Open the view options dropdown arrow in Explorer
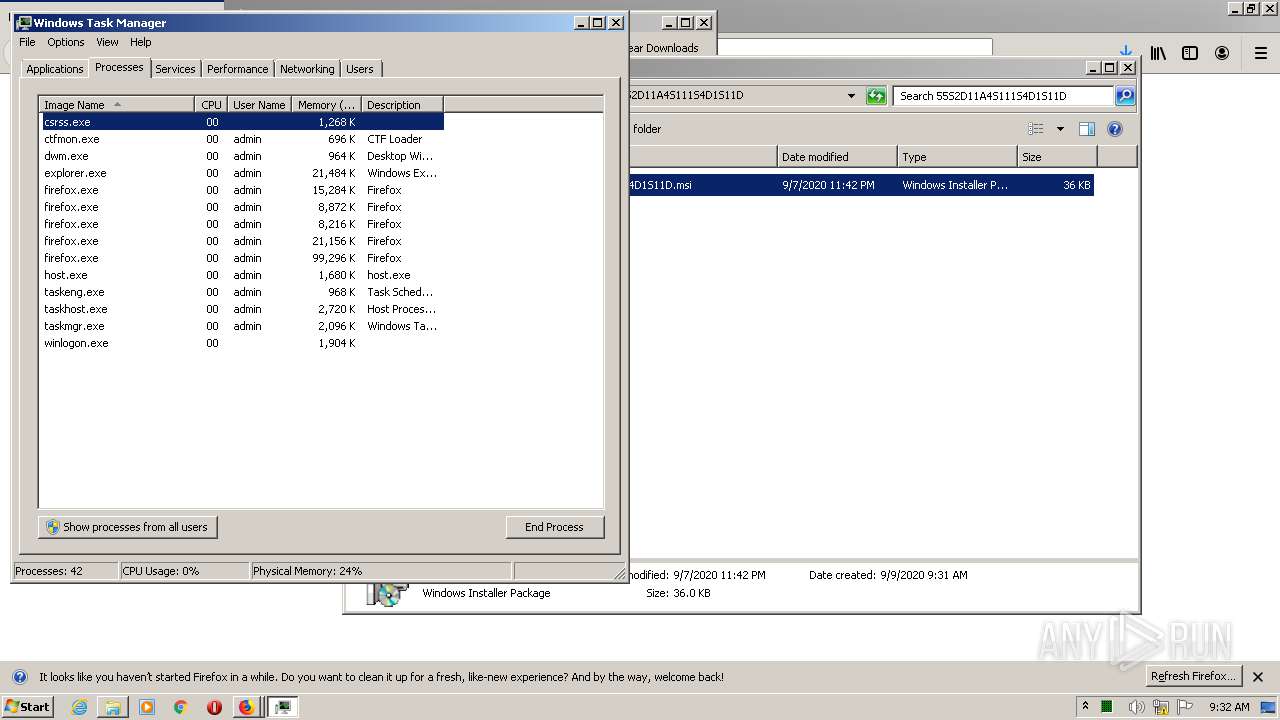 [1060, 129]
